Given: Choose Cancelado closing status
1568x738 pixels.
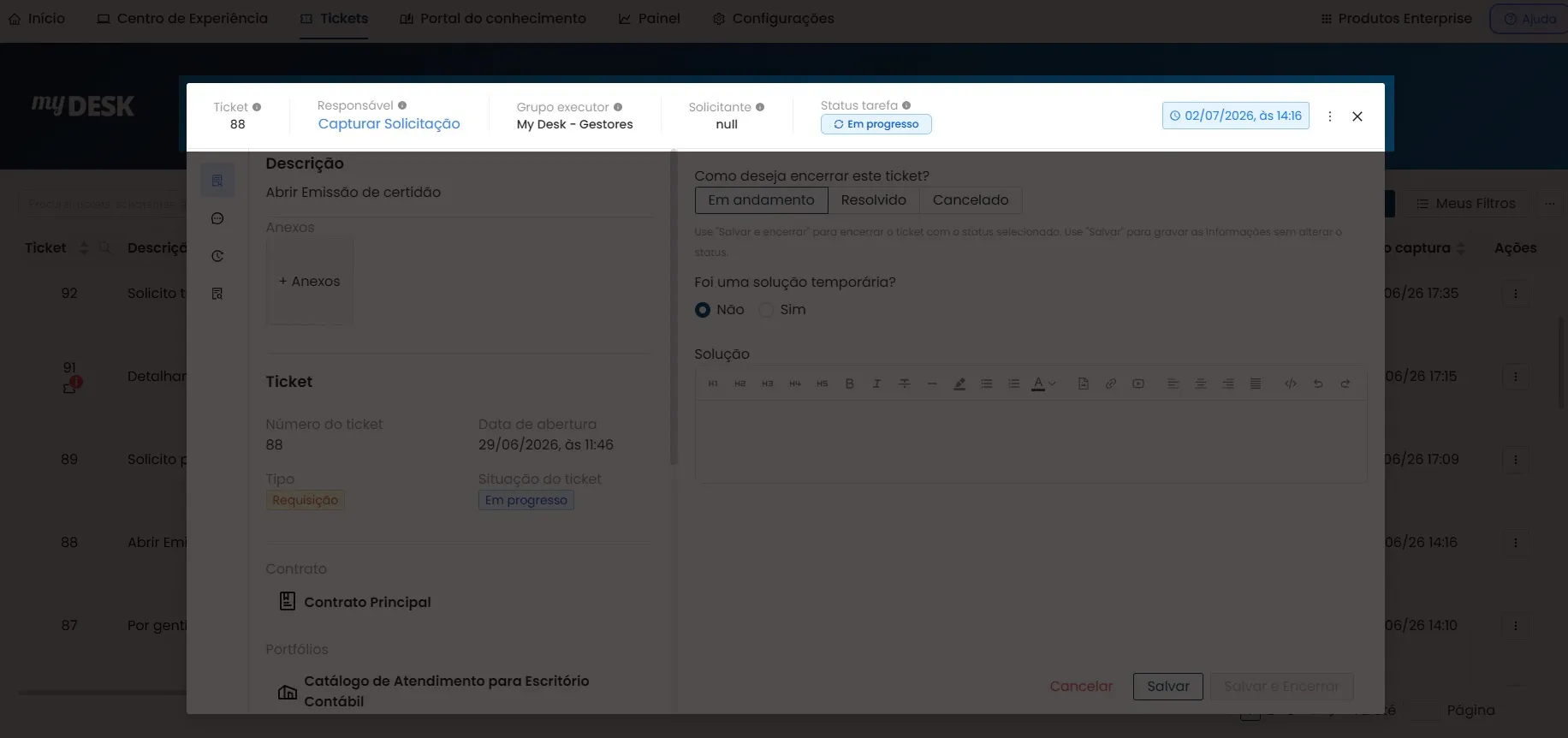Looking at the screenshot, I should 971,200.
